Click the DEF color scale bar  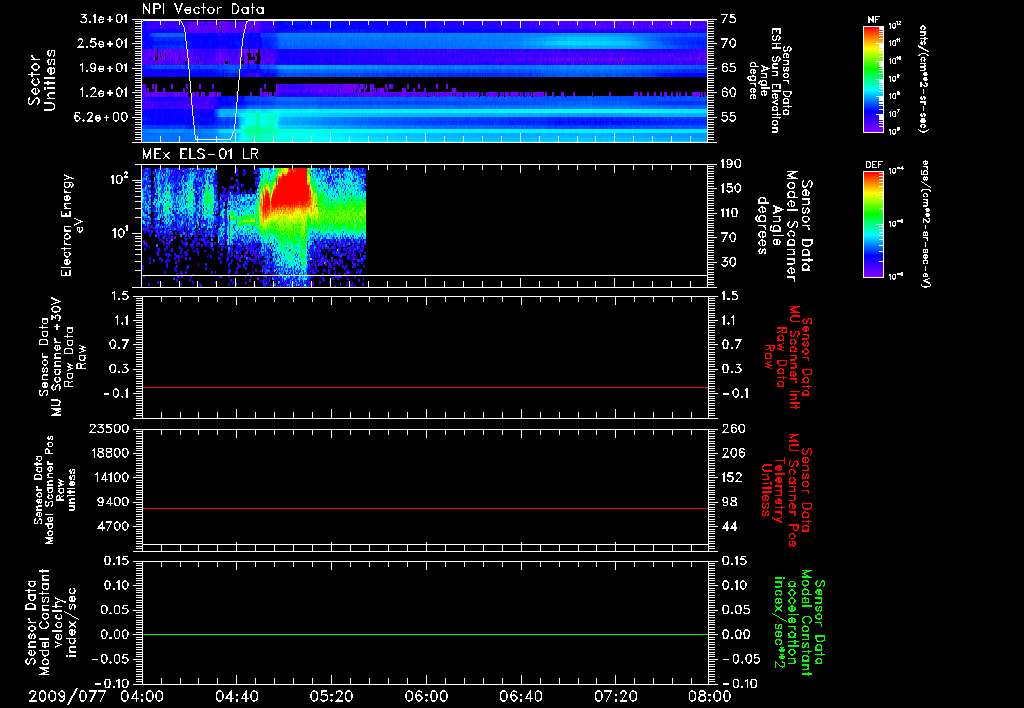pyautogui.click(x=874, y=224)
